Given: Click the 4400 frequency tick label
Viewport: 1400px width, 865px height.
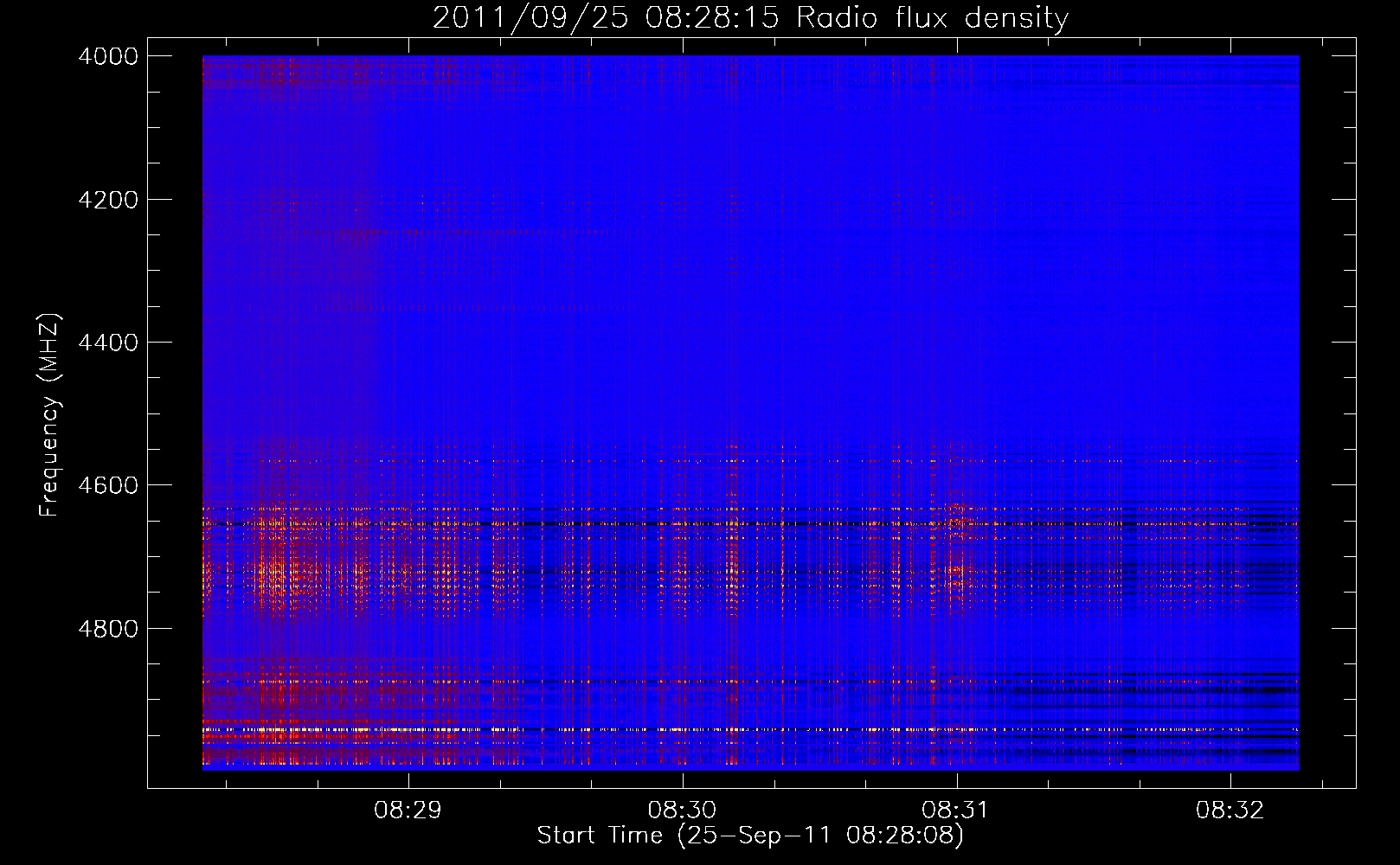Looking at the screenshot, I should [108, 343].
